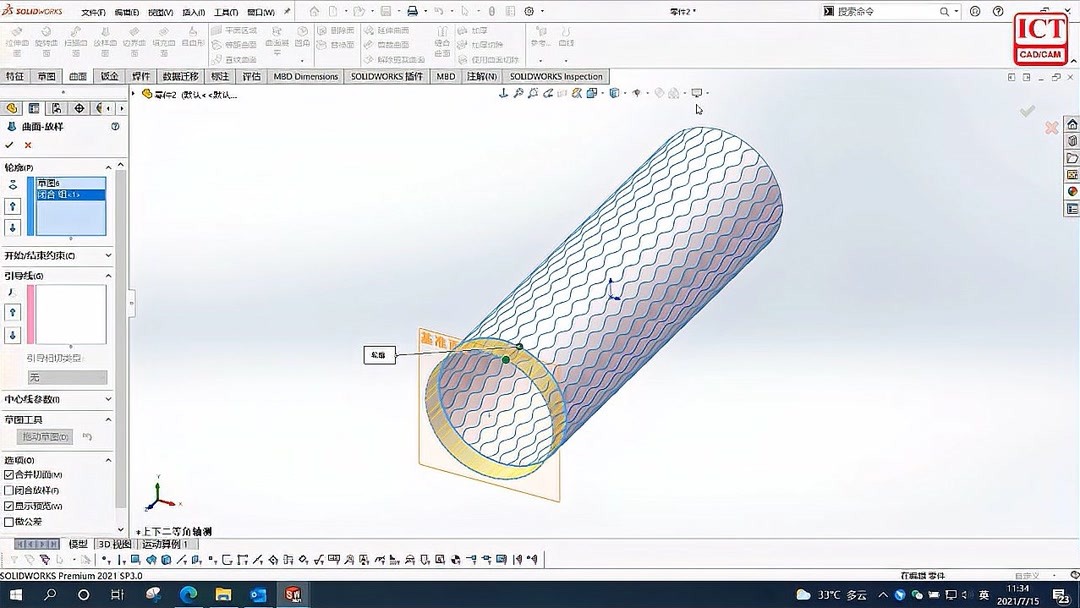
Task: Click the 拖动草图 button
Action: (x=44, y=435)
